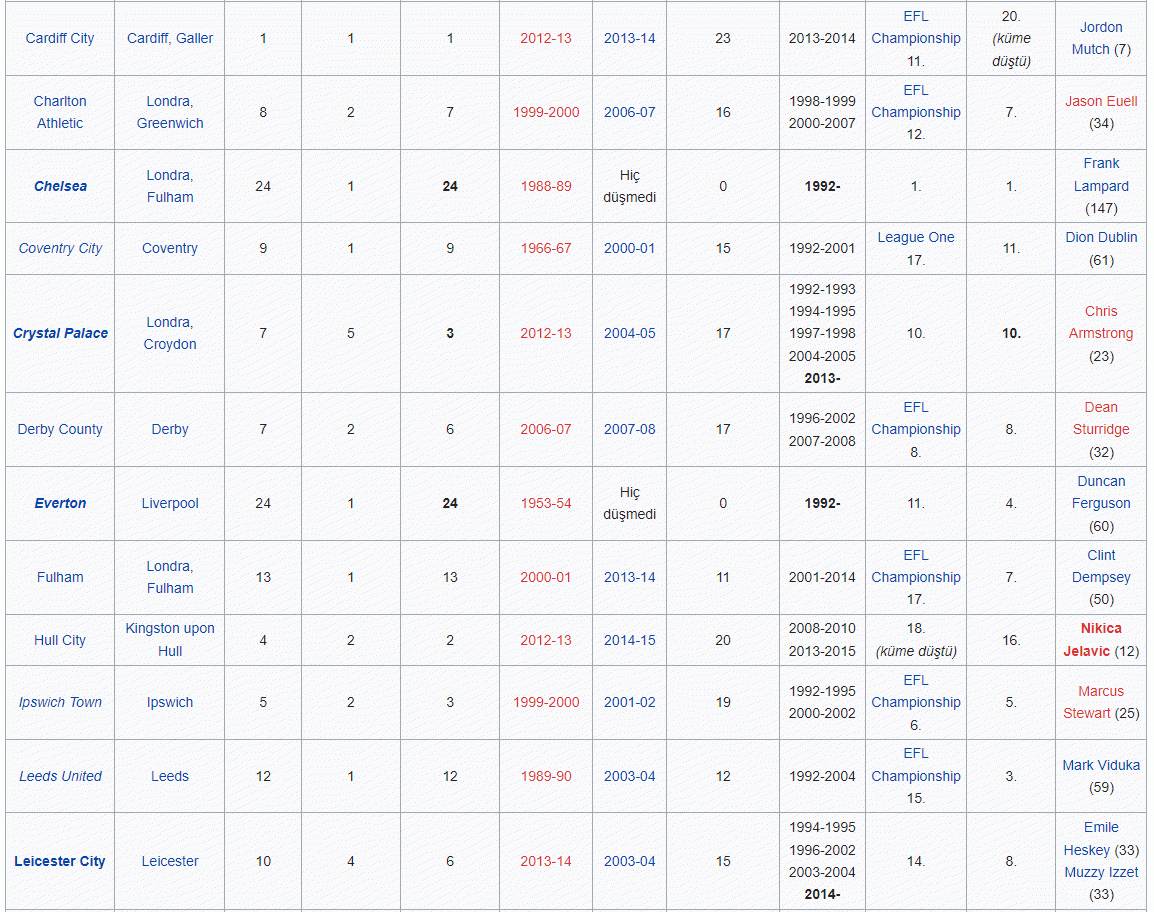Open the Leicester City club link
The image size is (1154, 912).
[x=60, y=861]
